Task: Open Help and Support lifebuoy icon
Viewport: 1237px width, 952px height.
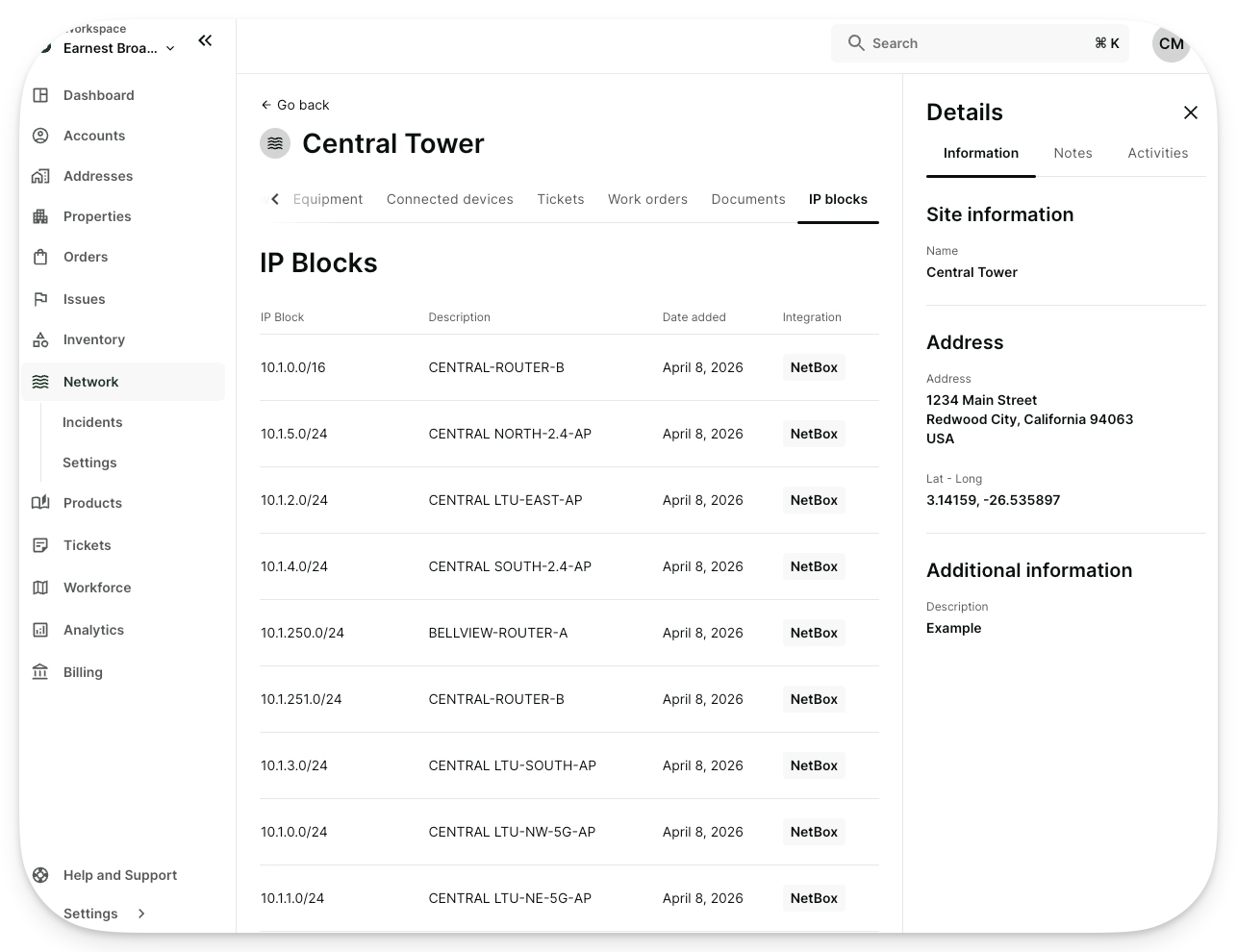Action: point(40,875)
